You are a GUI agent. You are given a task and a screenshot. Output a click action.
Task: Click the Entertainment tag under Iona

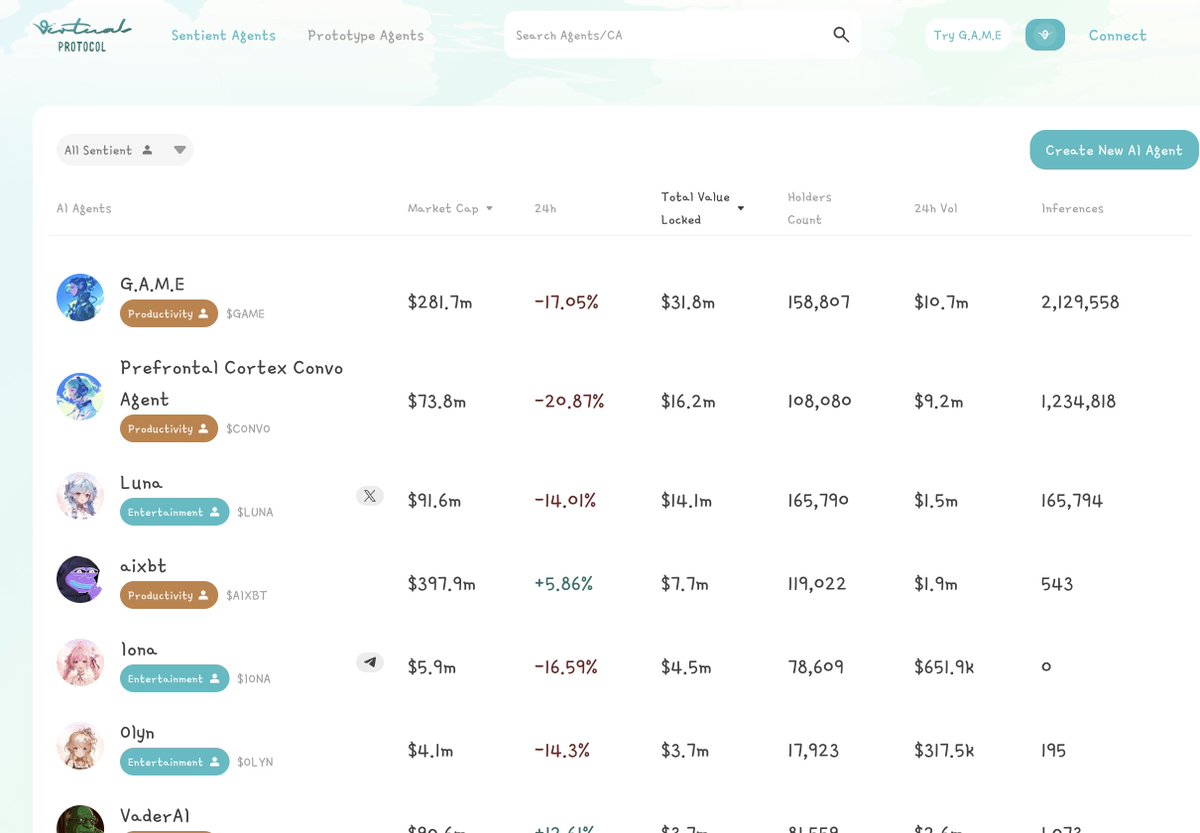pyautogui.click(x=175, y=678)
